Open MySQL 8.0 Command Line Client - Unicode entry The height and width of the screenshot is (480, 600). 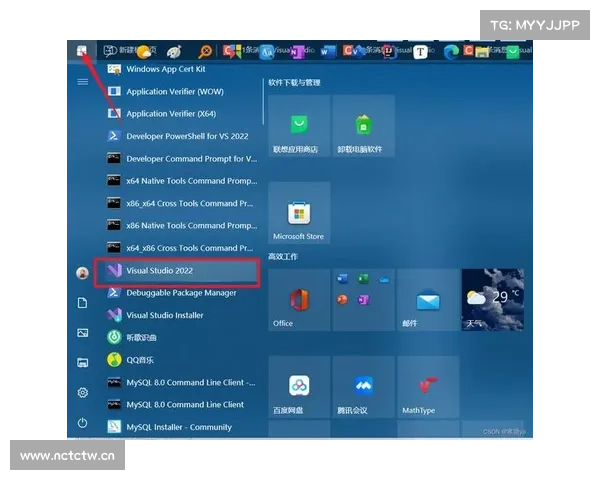(x=180, y=382)
